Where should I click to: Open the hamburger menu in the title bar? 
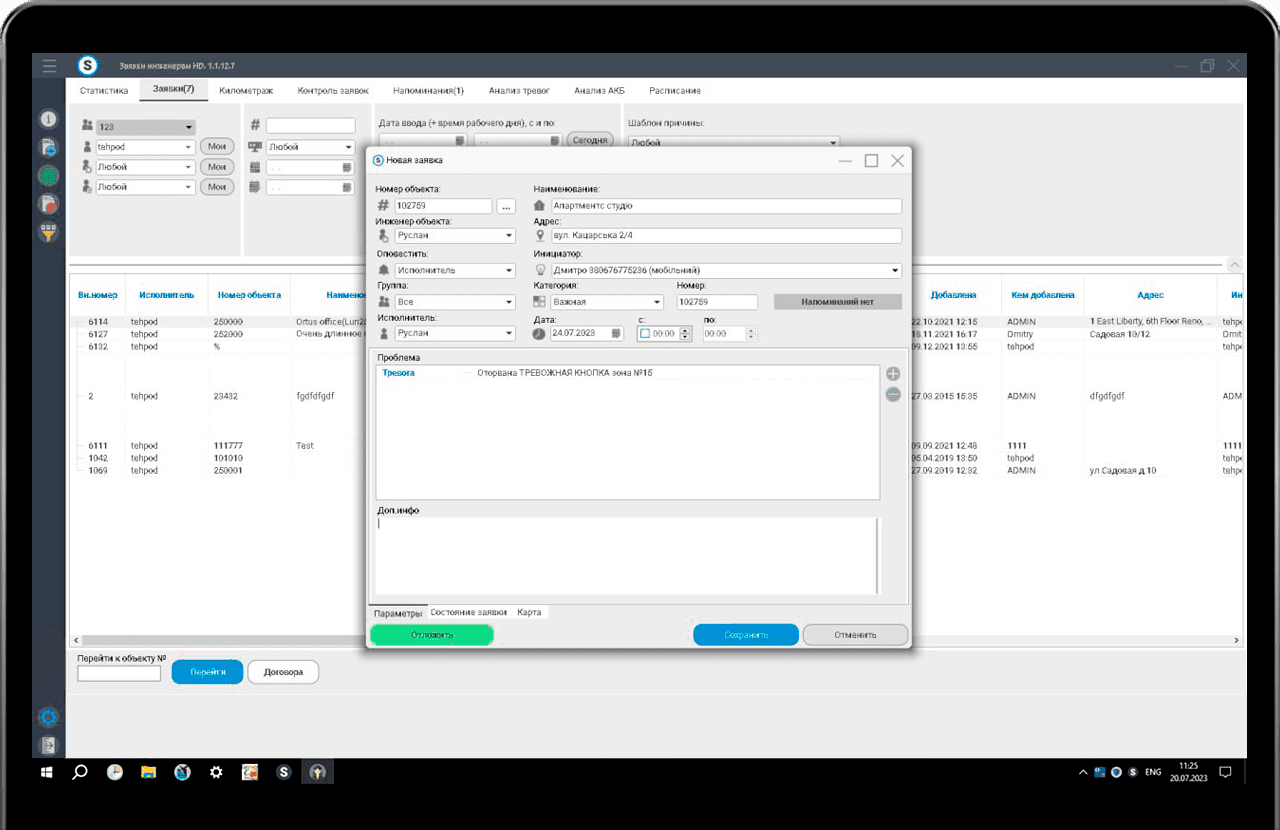point(49,66)
